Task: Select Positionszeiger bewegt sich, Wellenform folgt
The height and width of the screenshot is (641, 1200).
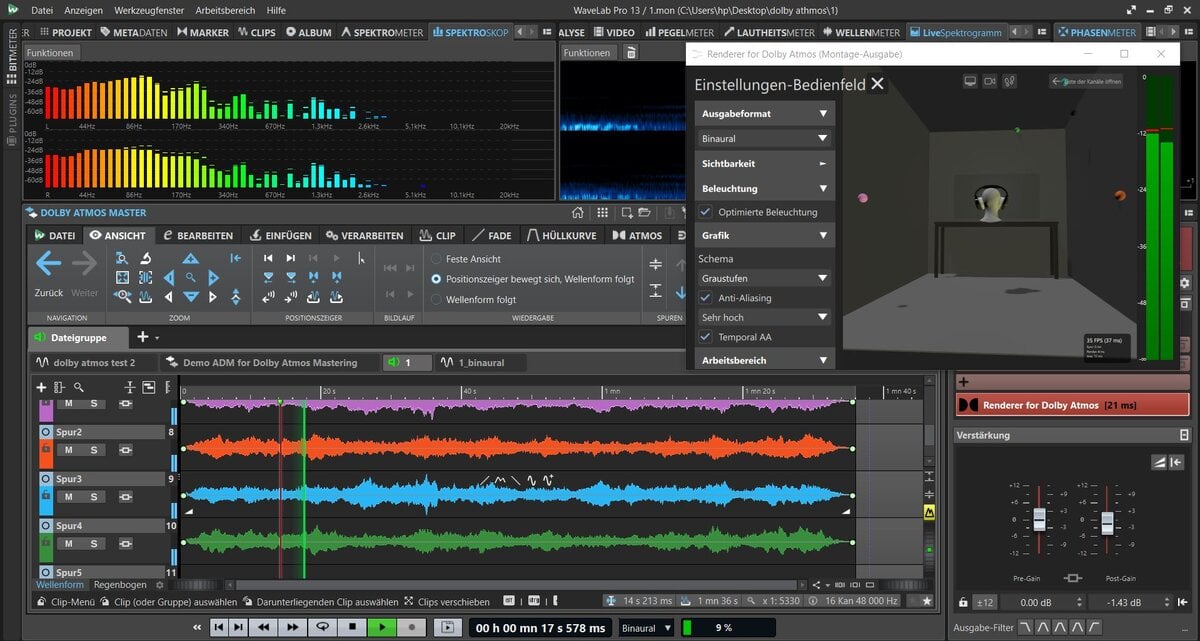Action: pyautogui.click(x=436, y=279)
